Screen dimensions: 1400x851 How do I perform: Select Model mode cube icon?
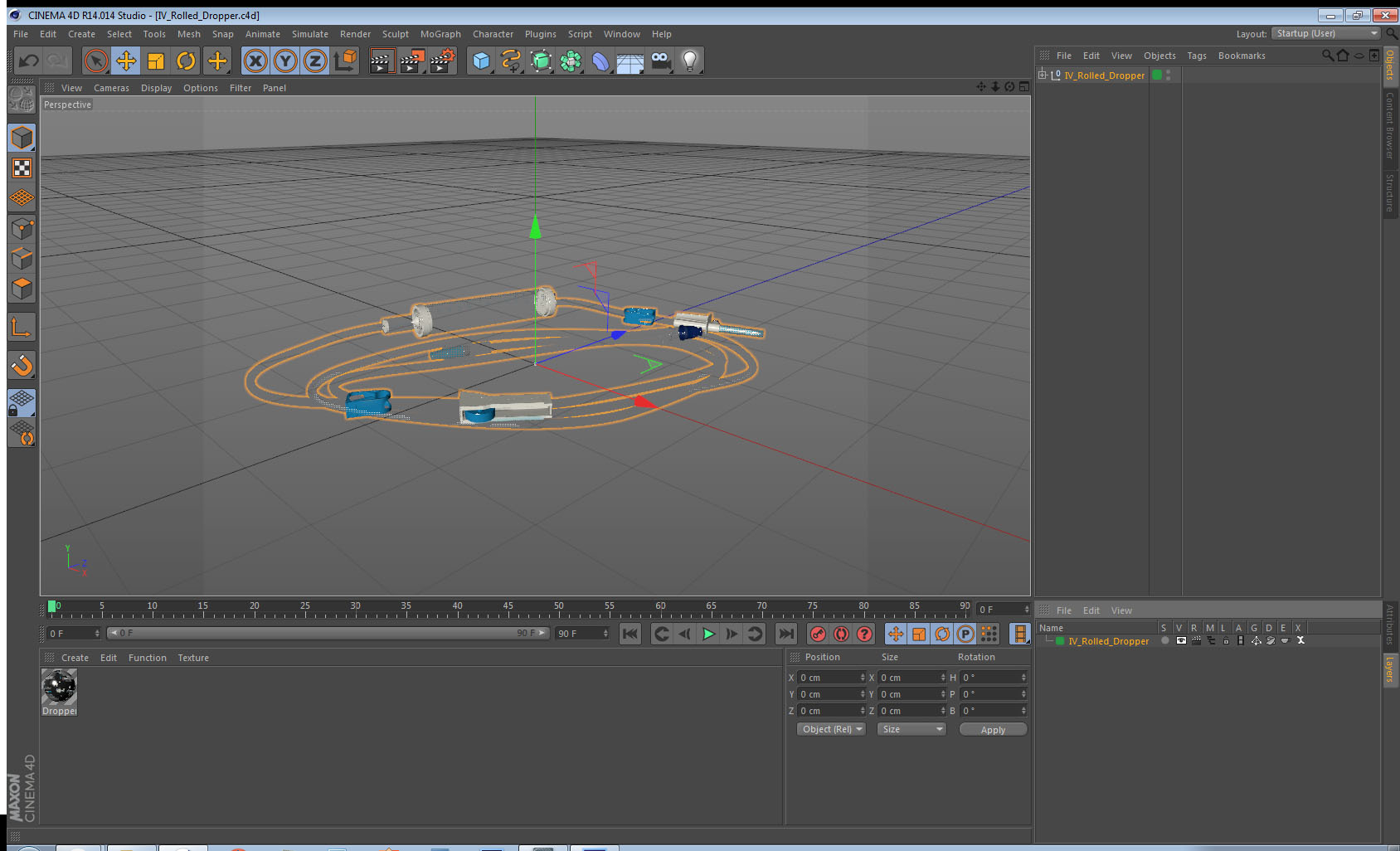22,138
